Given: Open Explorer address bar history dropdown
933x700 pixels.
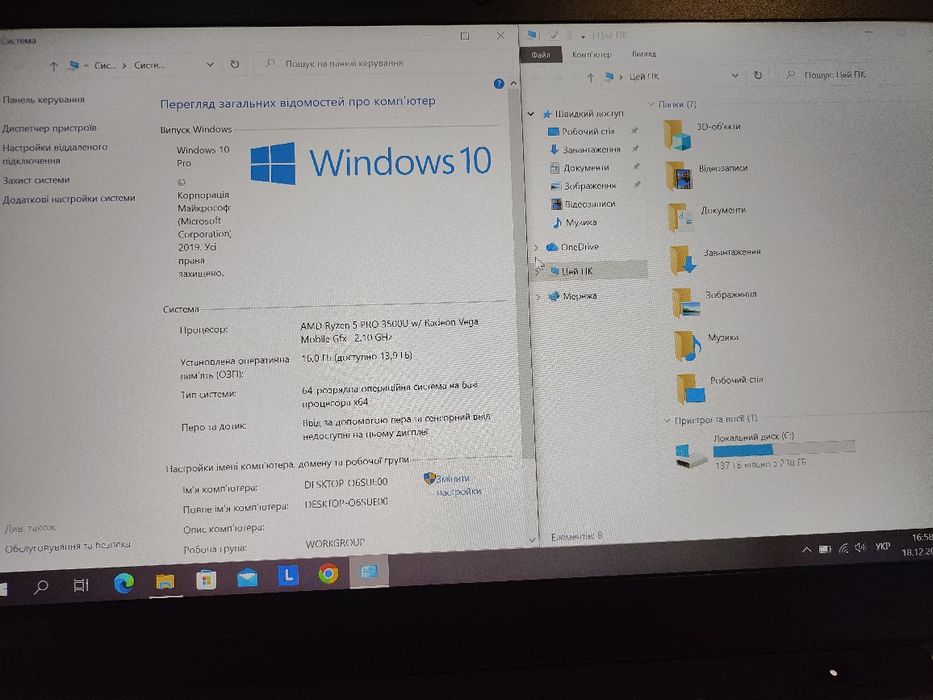Looking at the screenshot, I should tap(735, 76).
